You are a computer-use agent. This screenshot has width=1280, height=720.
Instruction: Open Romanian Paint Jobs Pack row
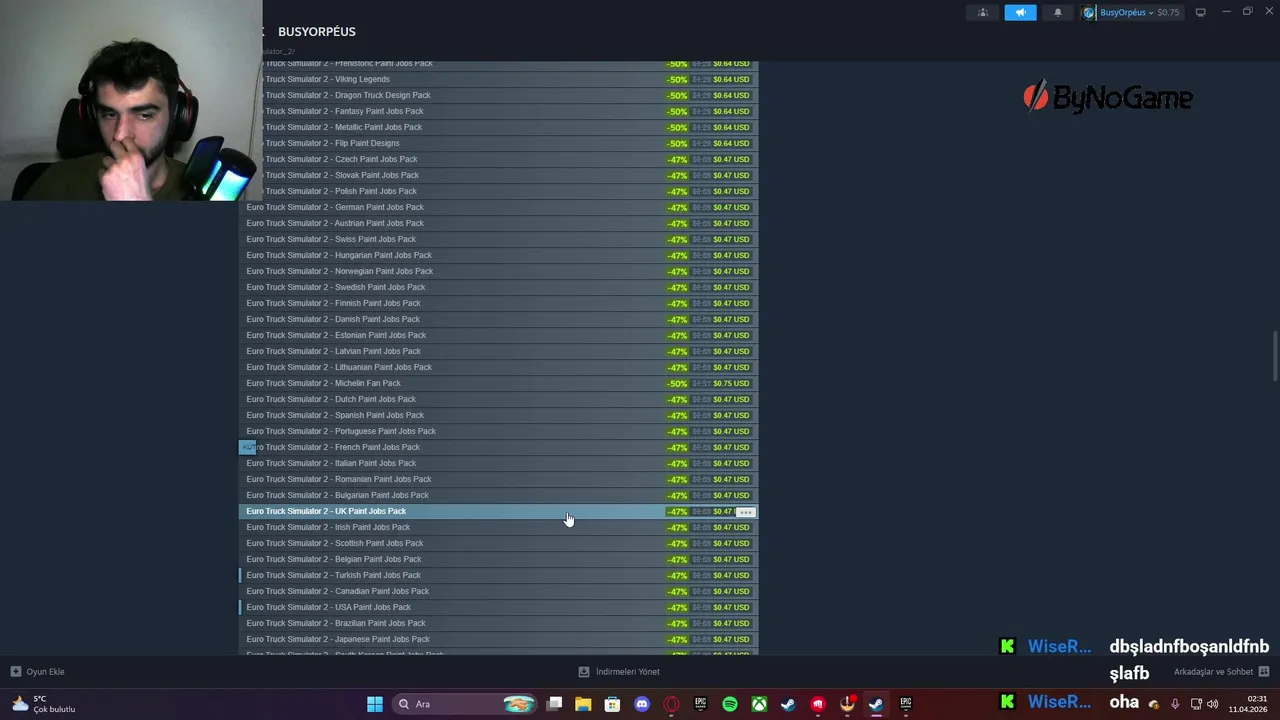499,480
